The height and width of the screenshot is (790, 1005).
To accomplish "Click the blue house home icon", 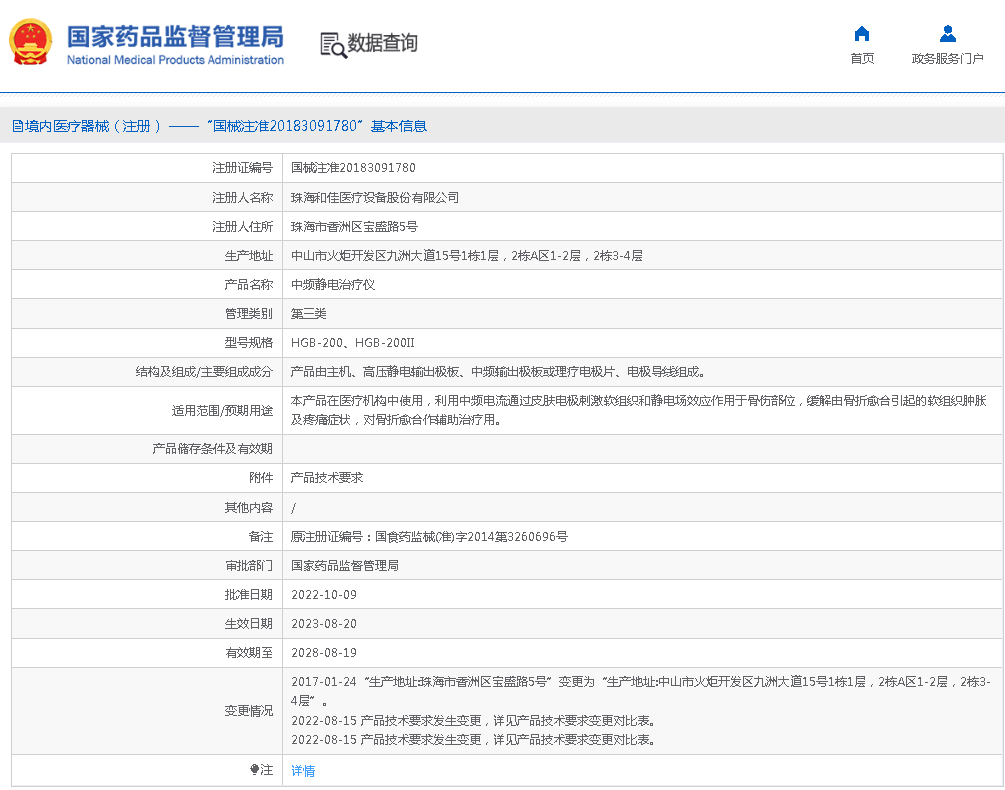I will [862, 33].
